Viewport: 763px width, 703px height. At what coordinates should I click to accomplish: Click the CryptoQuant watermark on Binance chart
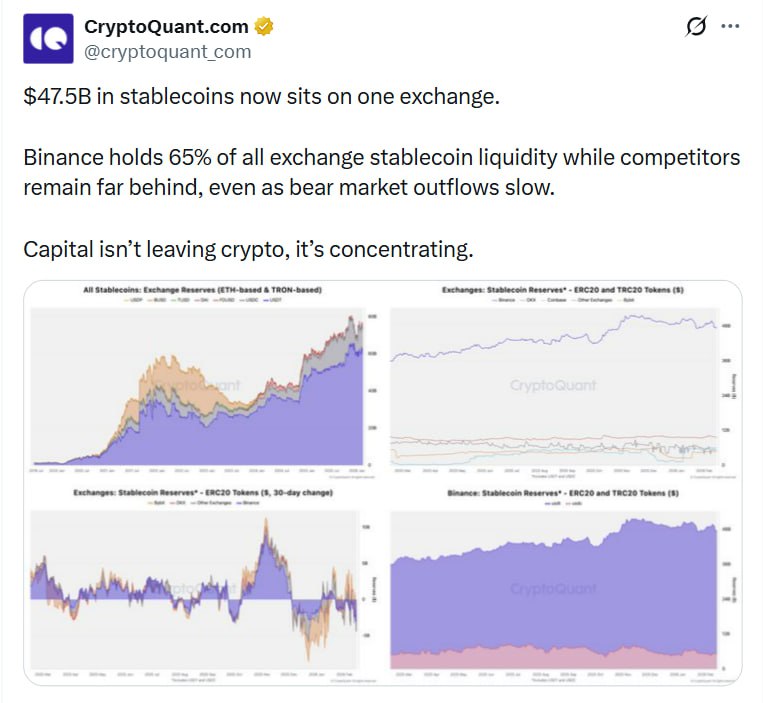pos(553,589)
